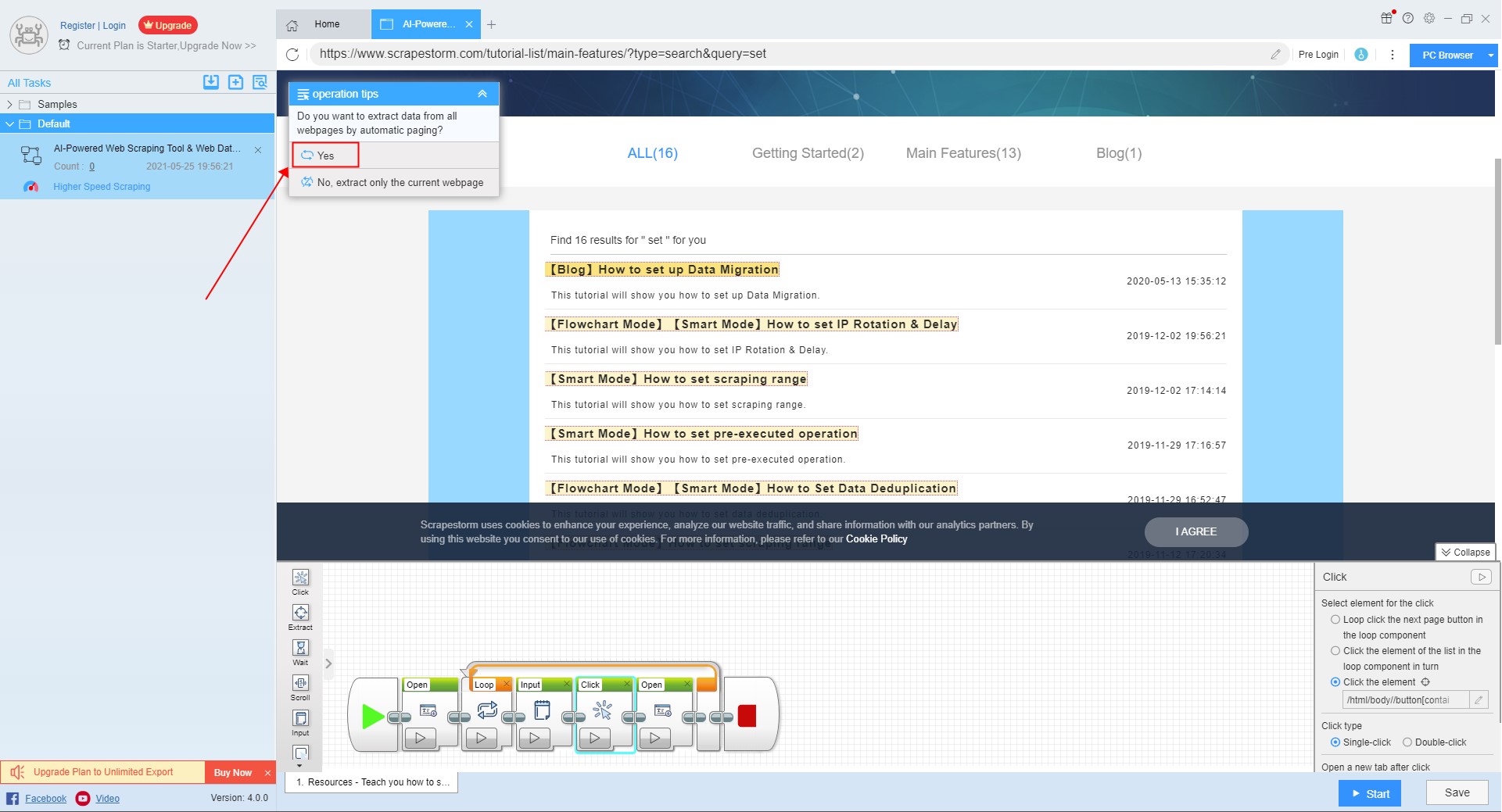Click the green start arrow block
Viewport: 1502px width, 812px height.
pyautogui.click(x=373, y=716)
